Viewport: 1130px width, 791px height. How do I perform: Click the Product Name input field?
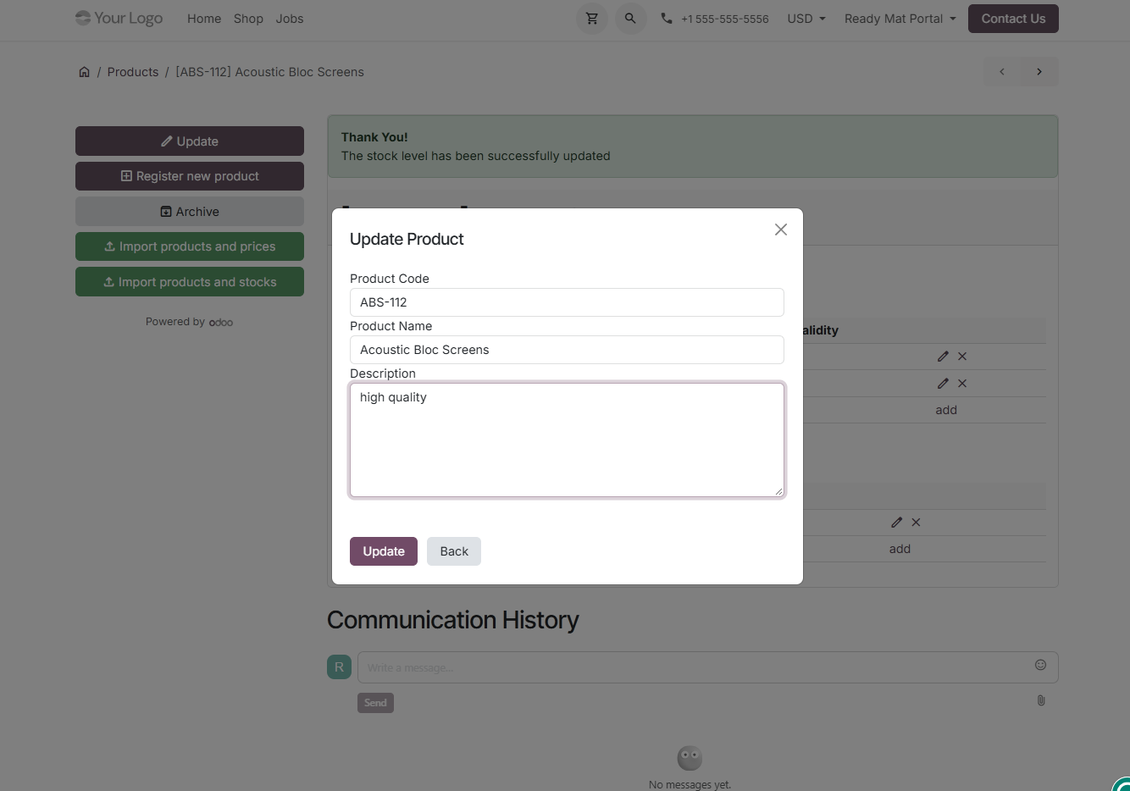(x=566, y=350)
